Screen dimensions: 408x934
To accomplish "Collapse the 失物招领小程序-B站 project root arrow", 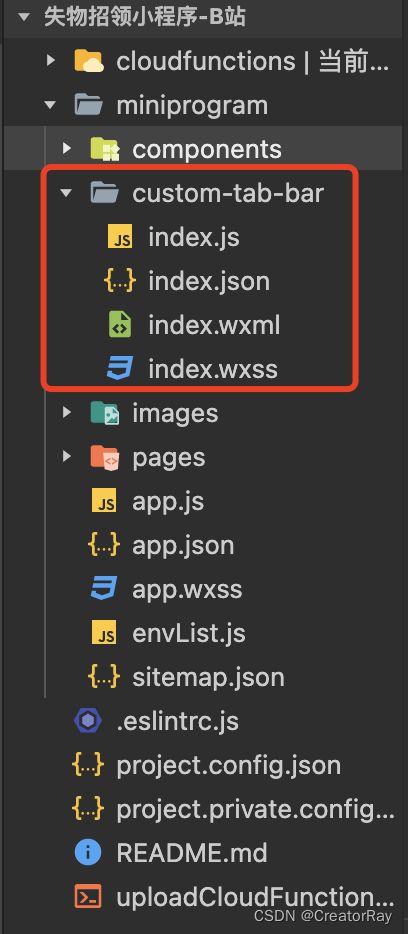I will click(x=24, y=17).
